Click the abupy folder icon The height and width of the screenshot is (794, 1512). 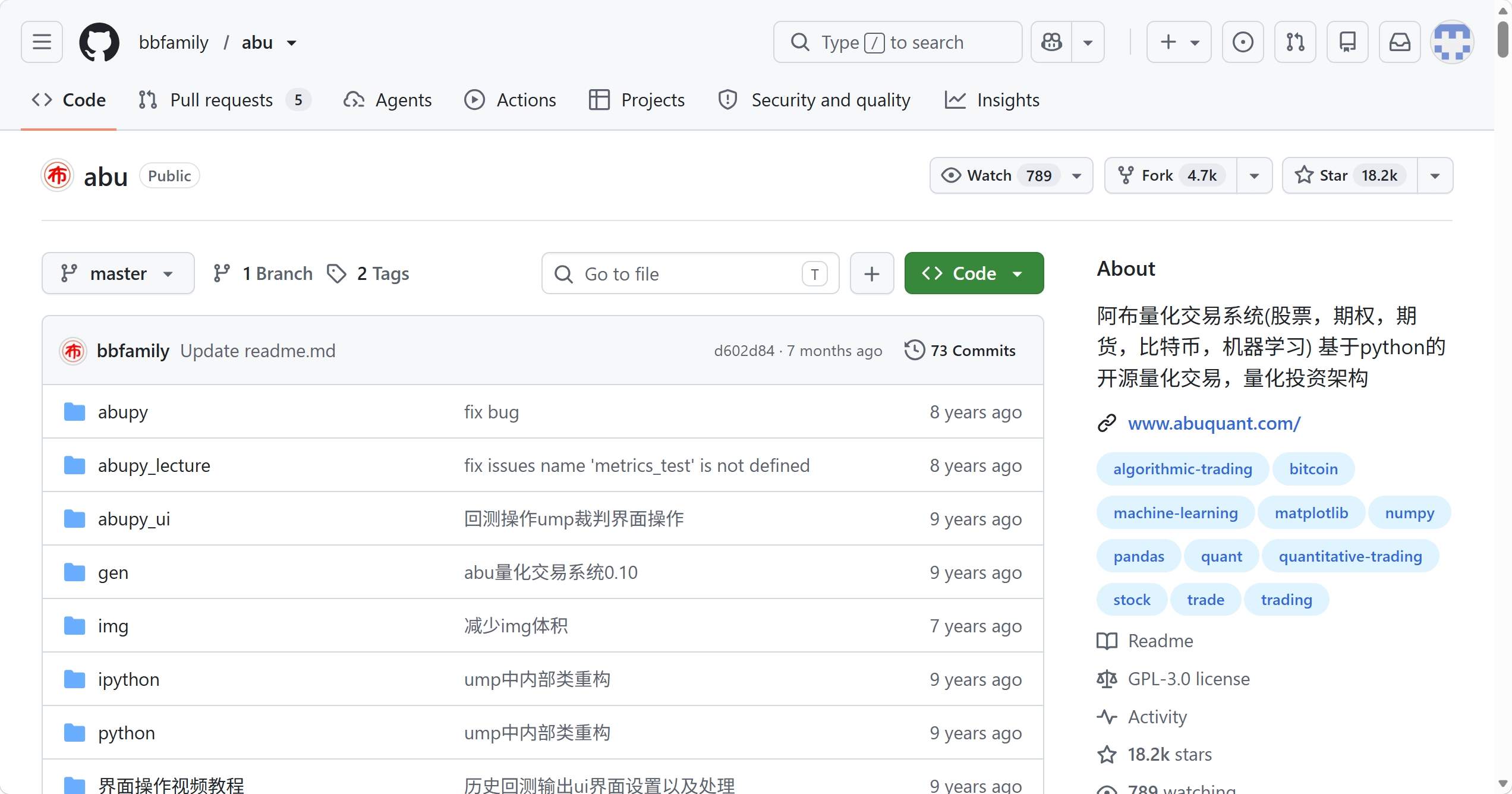click(x=74, y=412)
